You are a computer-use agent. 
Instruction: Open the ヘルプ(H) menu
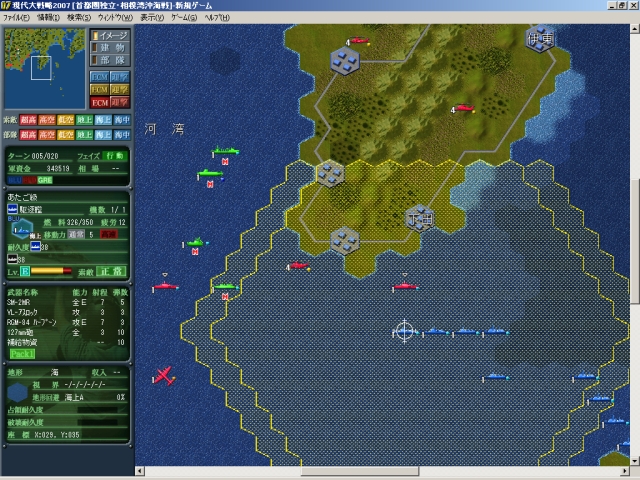click(217, 18)
